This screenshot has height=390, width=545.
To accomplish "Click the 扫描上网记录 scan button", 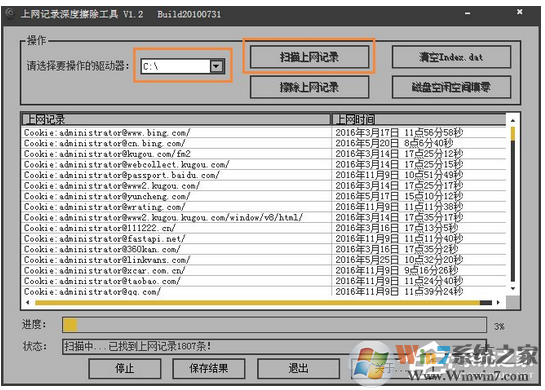I will (309, 57).
